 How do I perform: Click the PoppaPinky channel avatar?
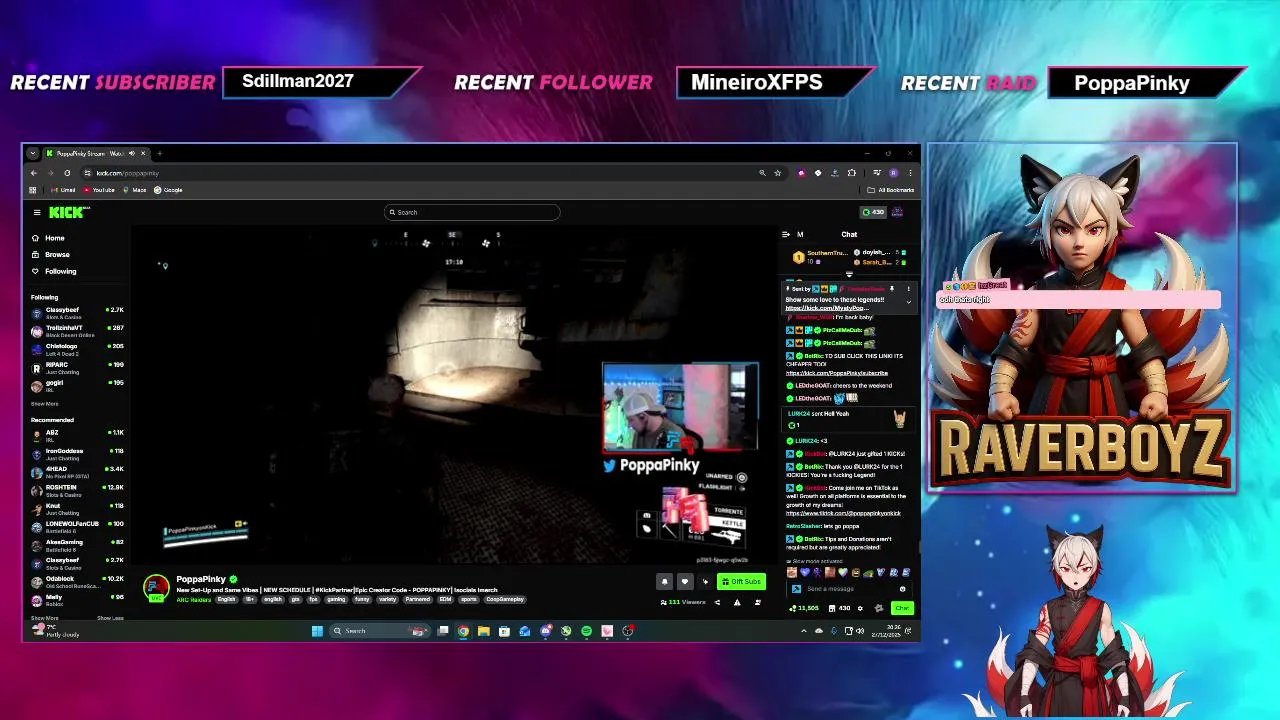(x=156, y=588)
